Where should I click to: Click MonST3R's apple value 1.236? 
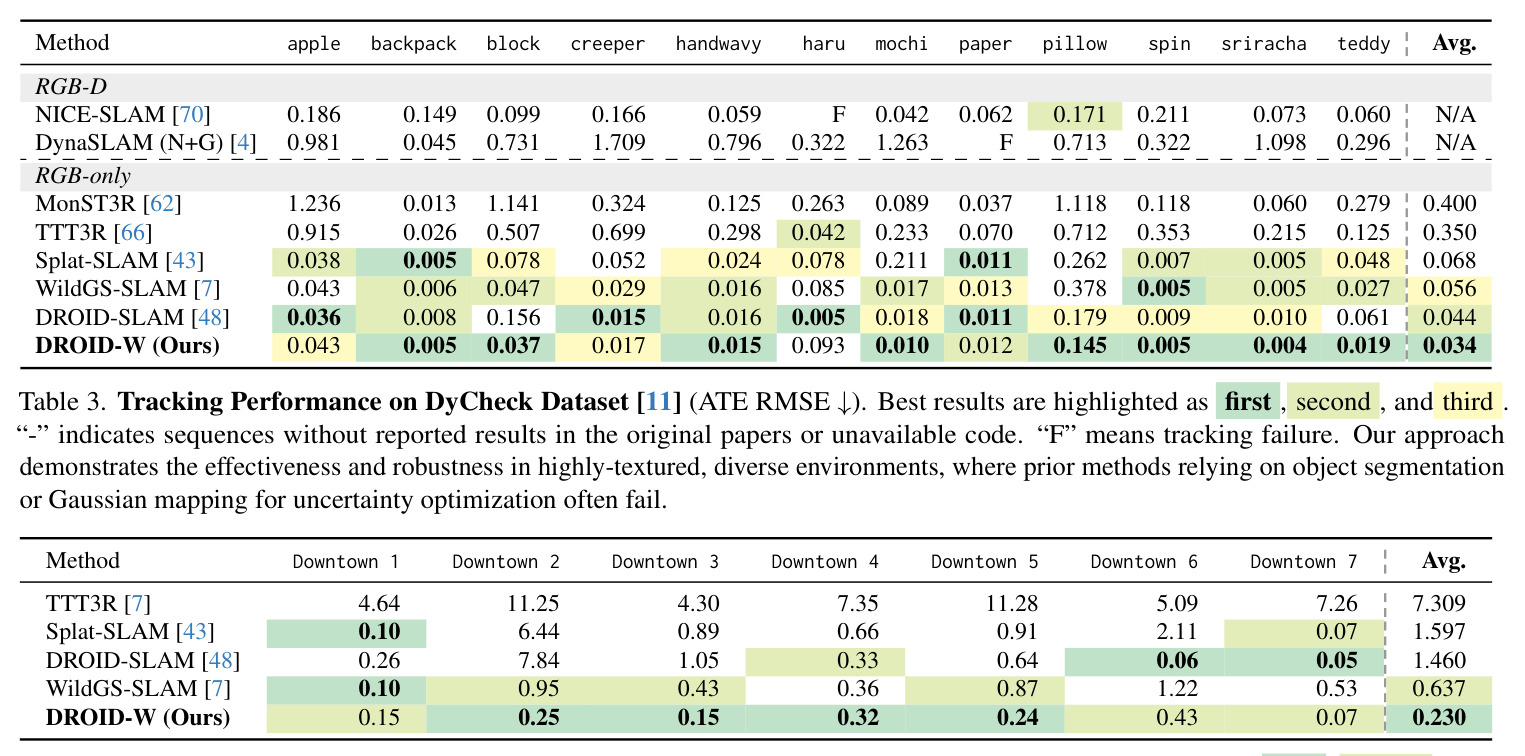(x=314, y=204)
